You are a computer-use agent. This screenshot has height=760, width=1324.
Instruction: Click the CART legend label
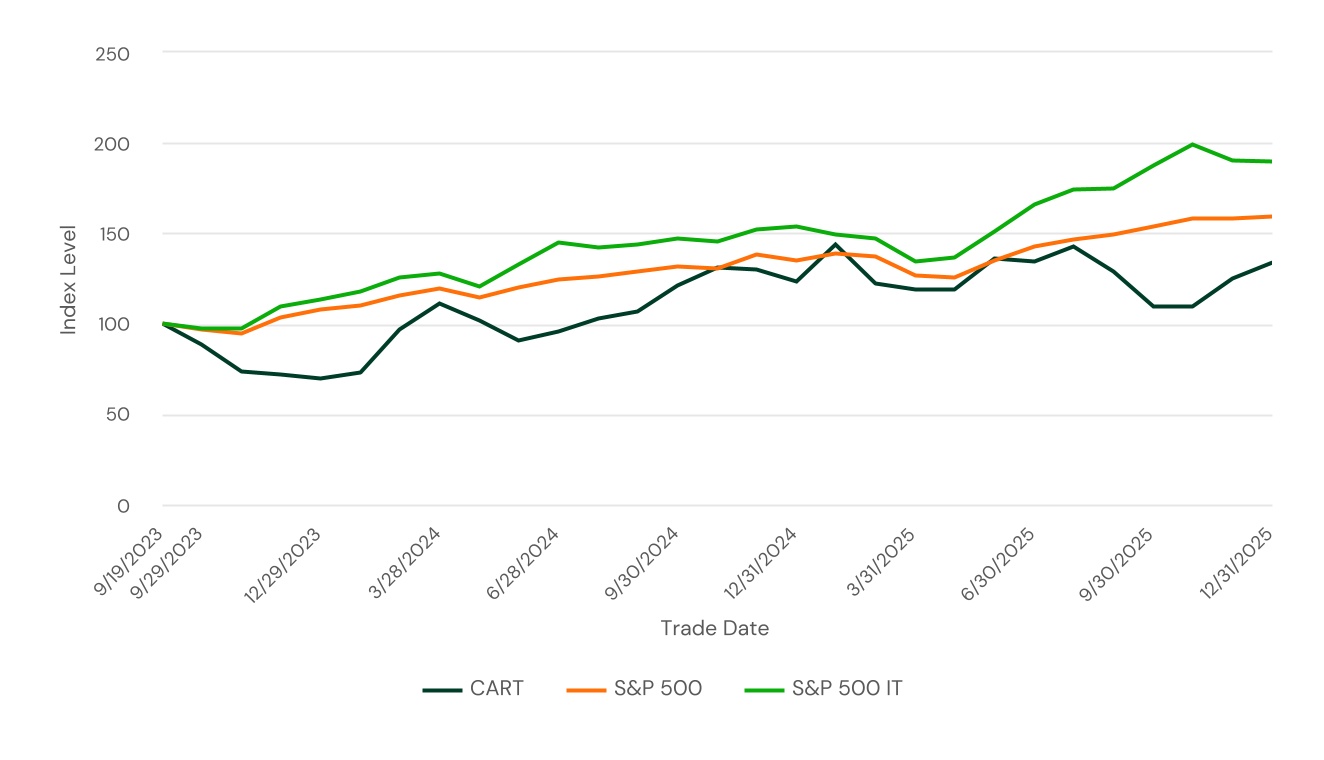coord(496,688)
